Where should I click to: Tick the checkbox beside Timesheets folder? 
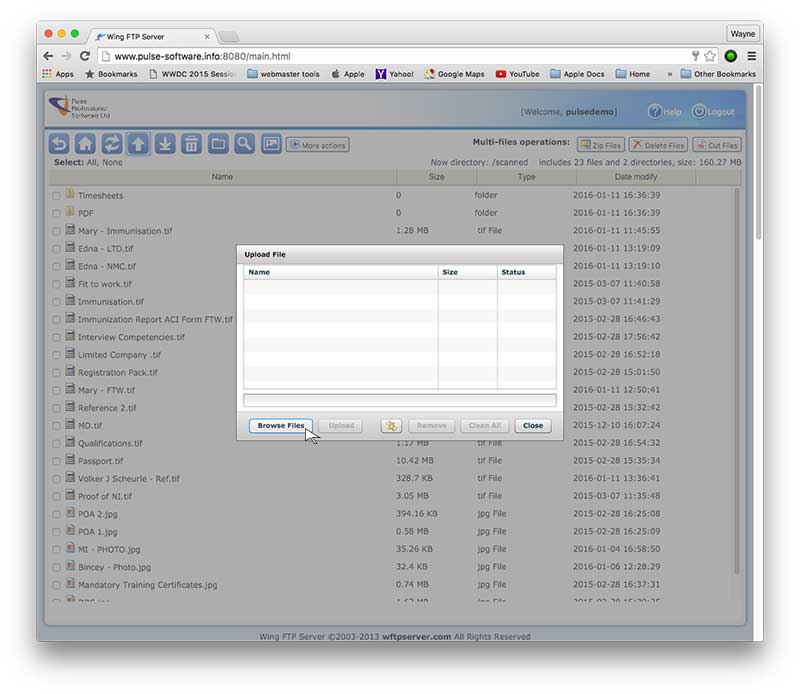(x=57, y=196)
